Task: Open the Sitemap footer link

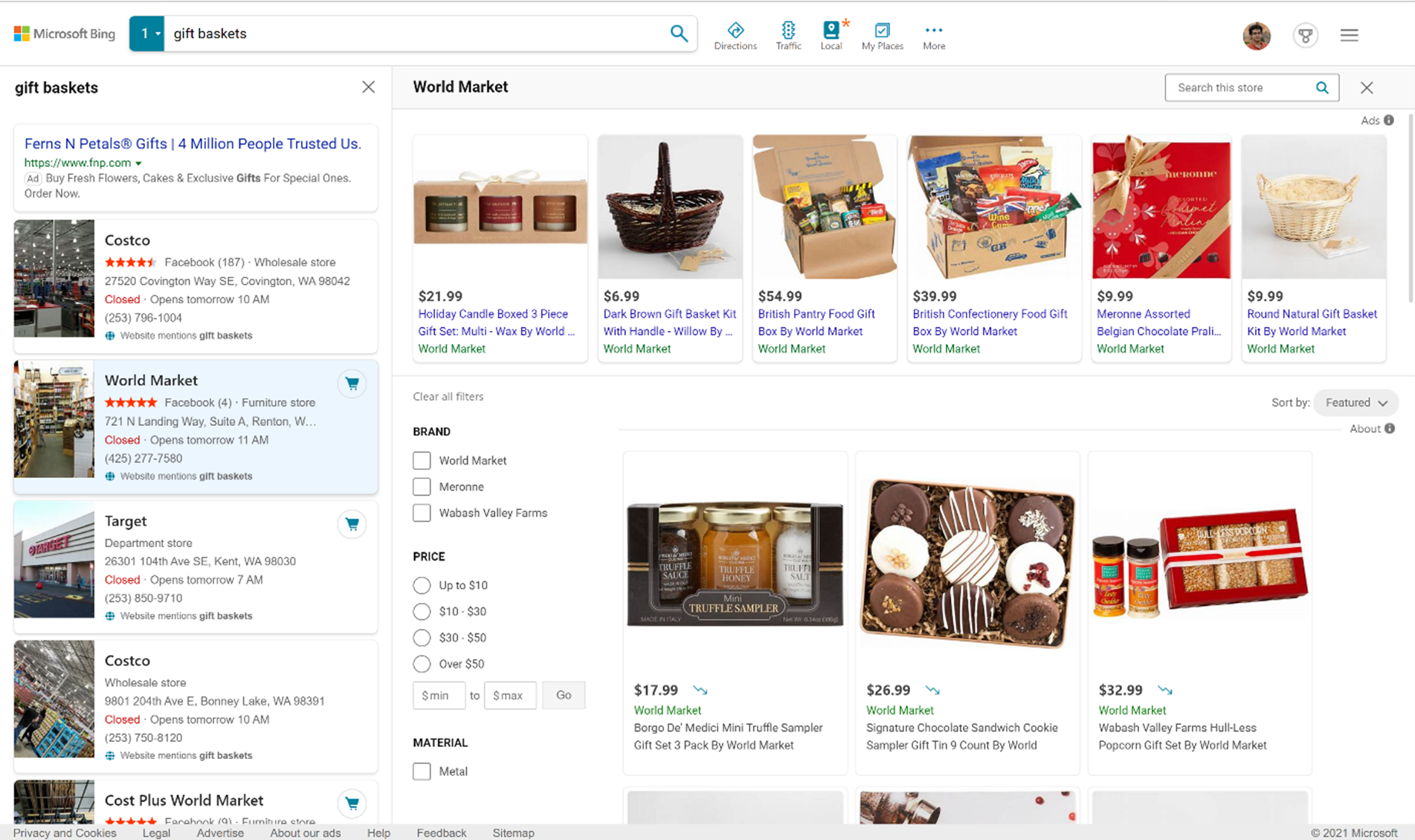Action: point(513,833)
